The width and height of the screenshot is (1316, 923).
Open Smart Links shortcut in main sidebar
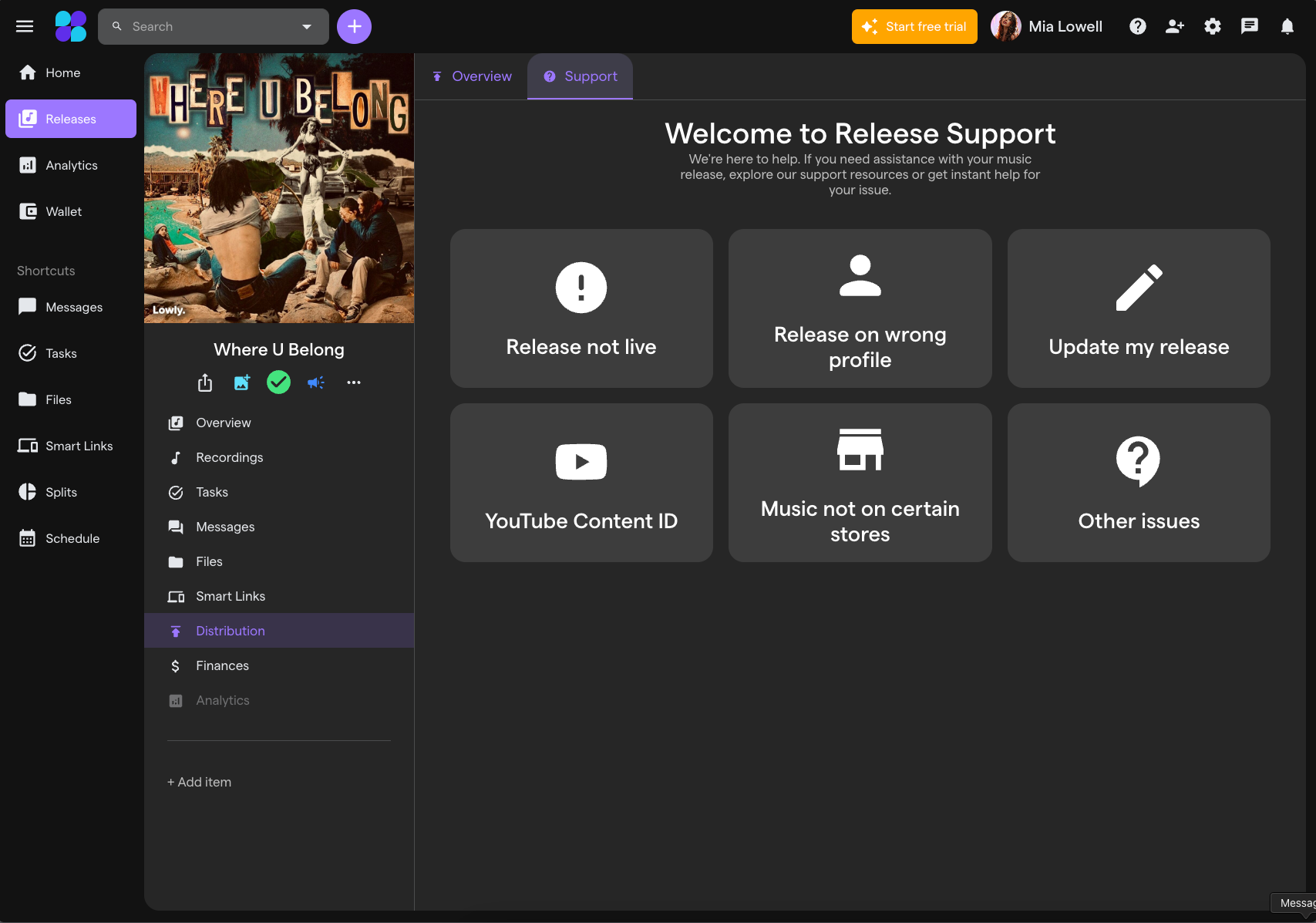coord(71,446)
